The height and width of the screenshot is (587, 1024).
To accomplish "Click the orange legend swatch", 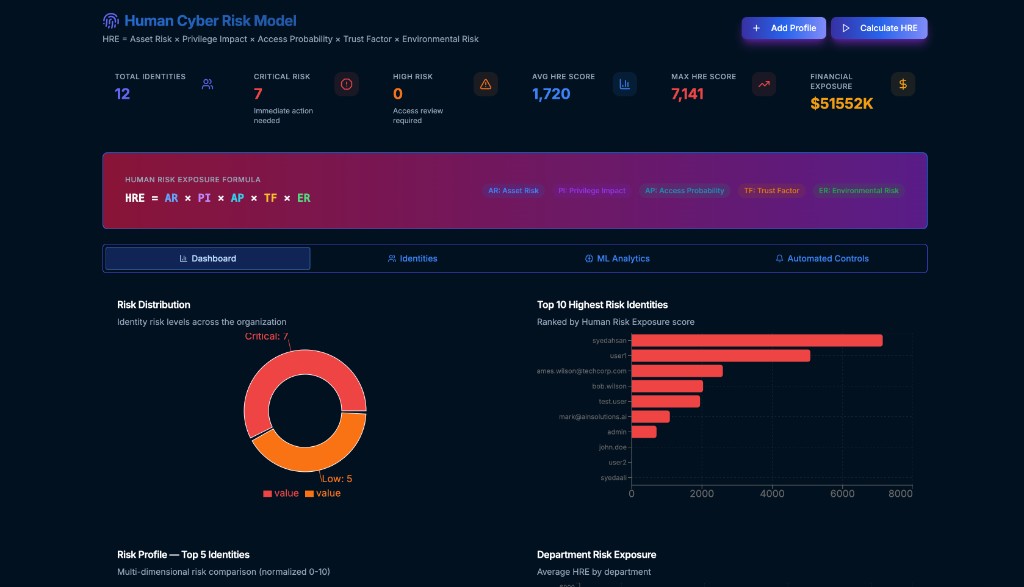I will click(x=309, y=494).
